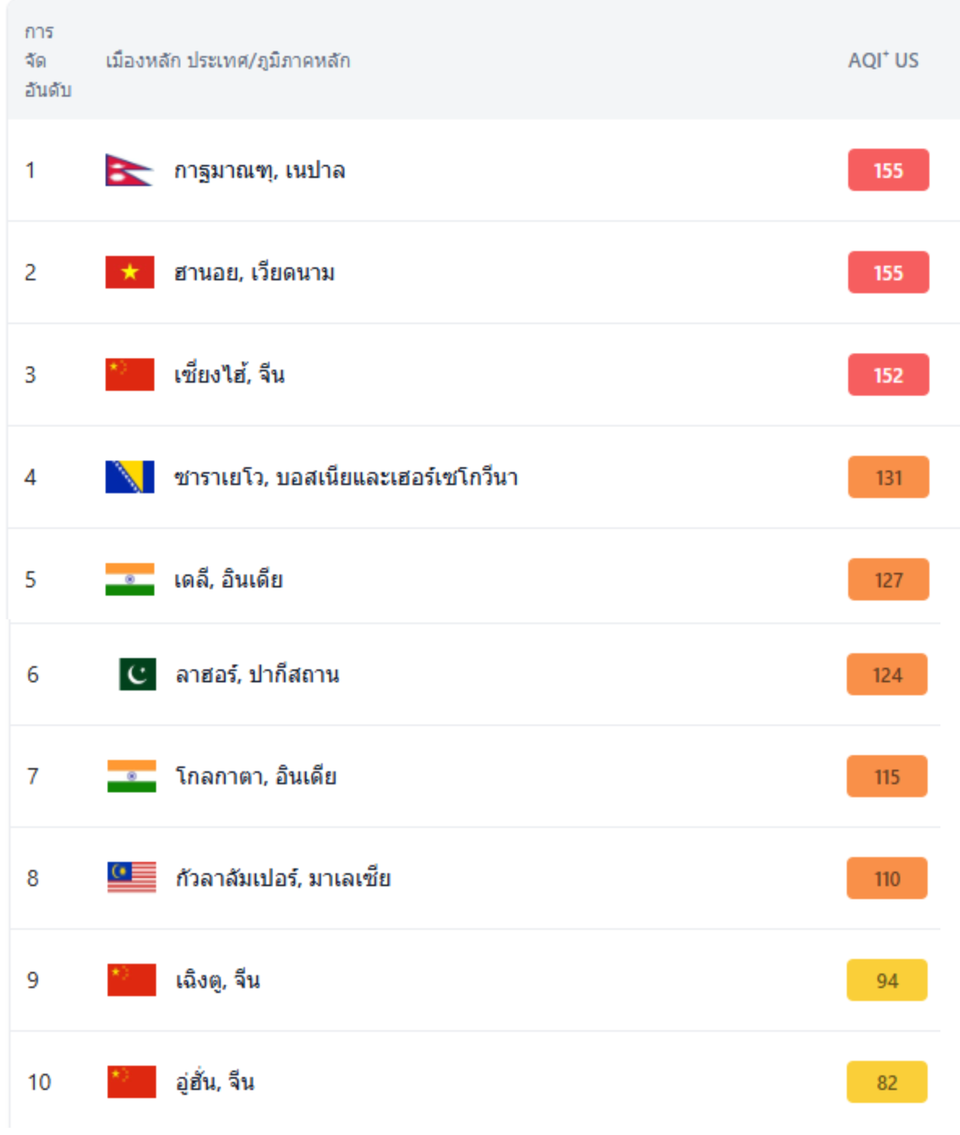Image resolution: width=960 pixels, height=1135 pixels.
Task: Click the Malaysia flag beside Kuala Lumpur
Action: point(132,879)
